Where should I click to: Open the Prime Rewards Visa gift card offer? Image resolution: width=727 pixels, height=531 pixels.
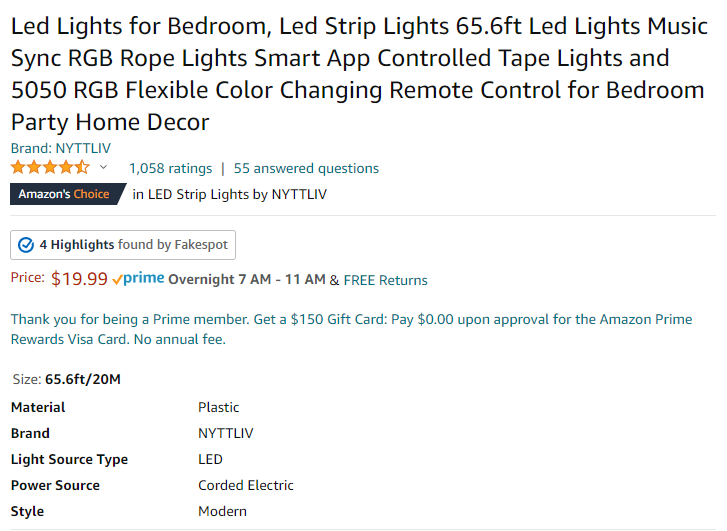pos(351,329)
